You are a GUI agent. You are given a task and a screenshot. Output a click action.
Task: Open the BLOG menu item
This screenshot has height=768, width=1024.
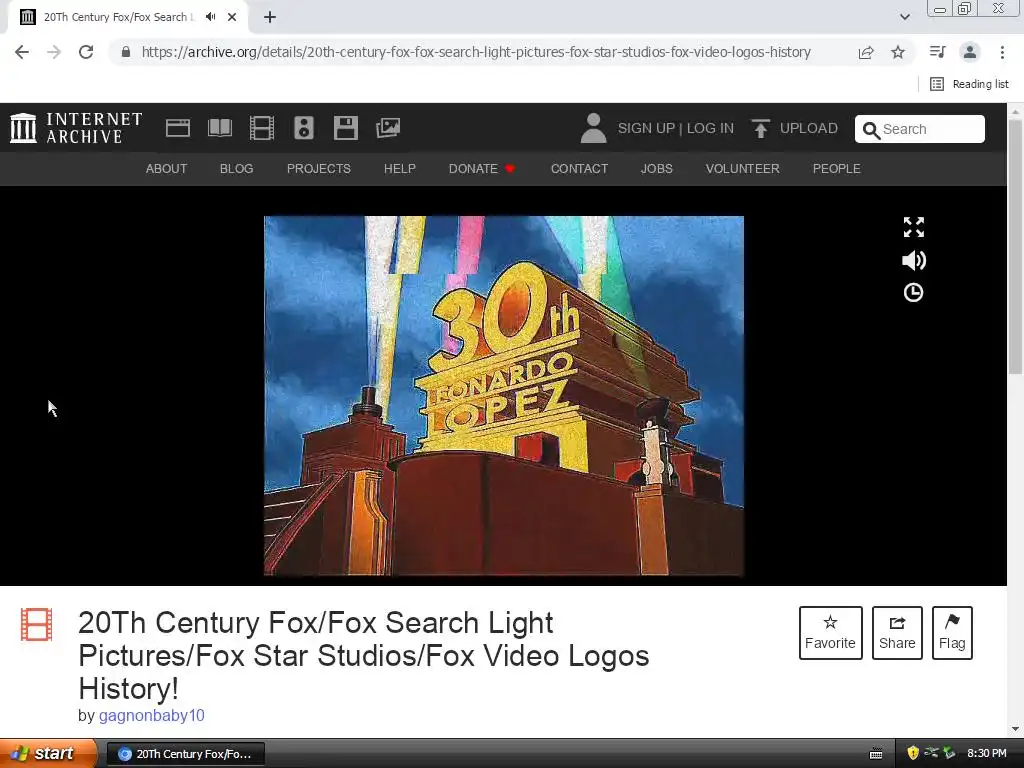click(236, 169)
